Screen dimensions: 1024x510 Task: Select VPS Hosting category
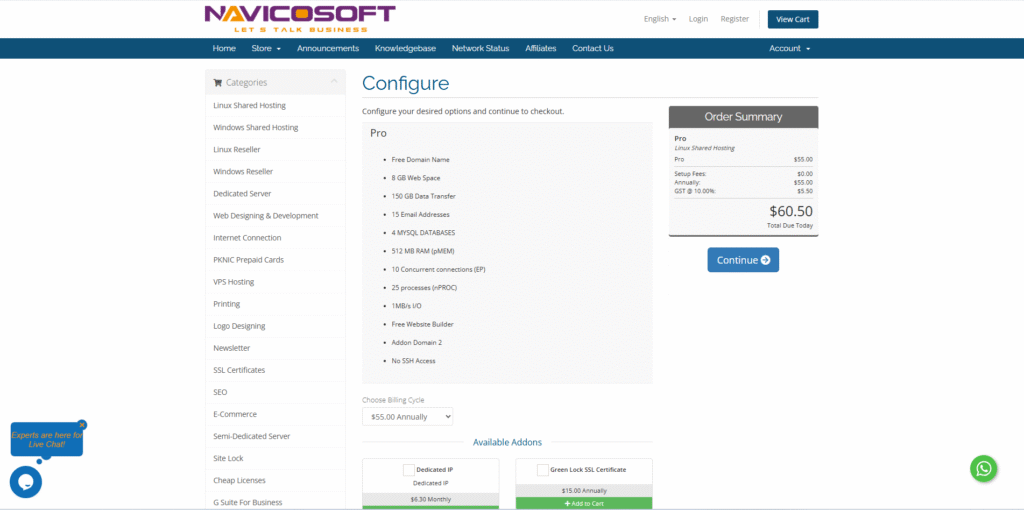(234, 282)
